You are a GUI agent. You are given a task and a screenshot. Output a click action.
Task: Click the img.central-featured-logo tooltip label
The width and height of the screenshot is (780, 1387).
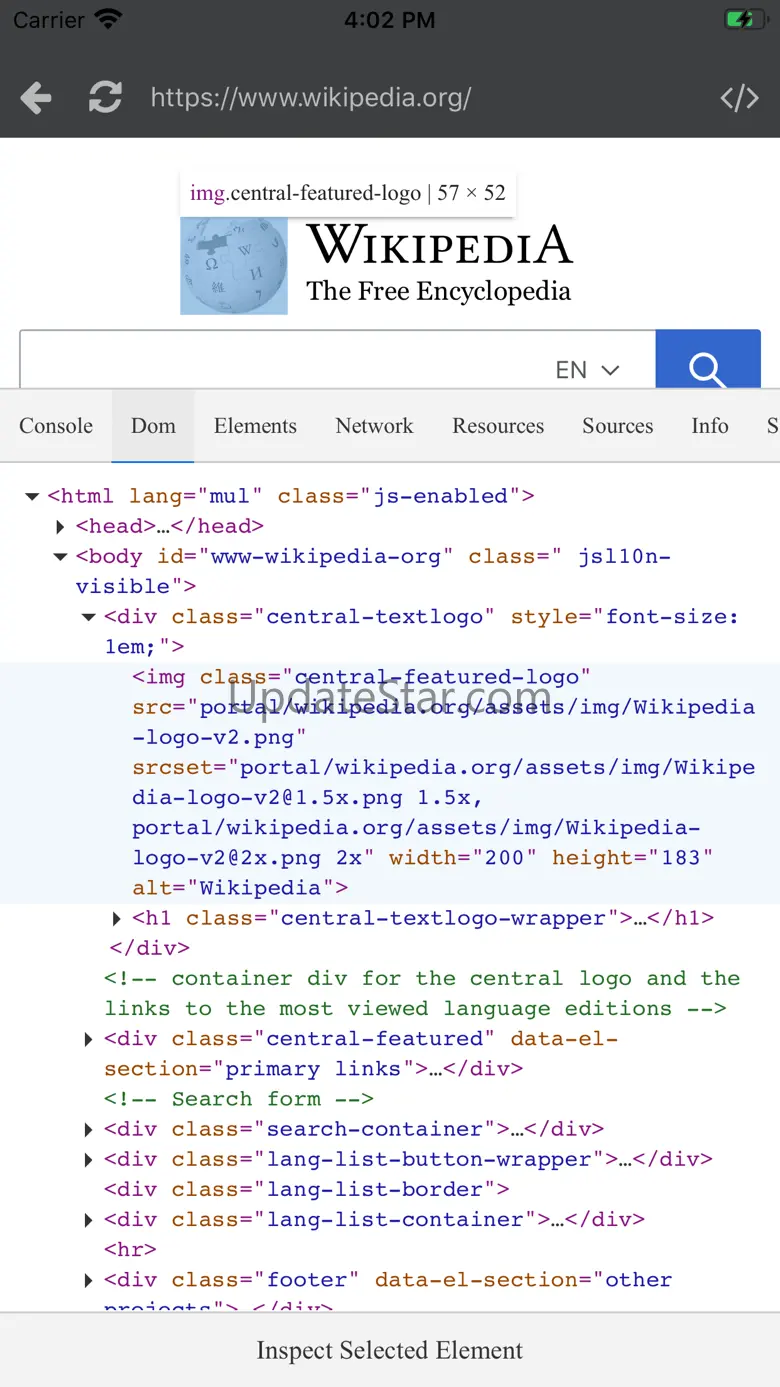(347, 193)
